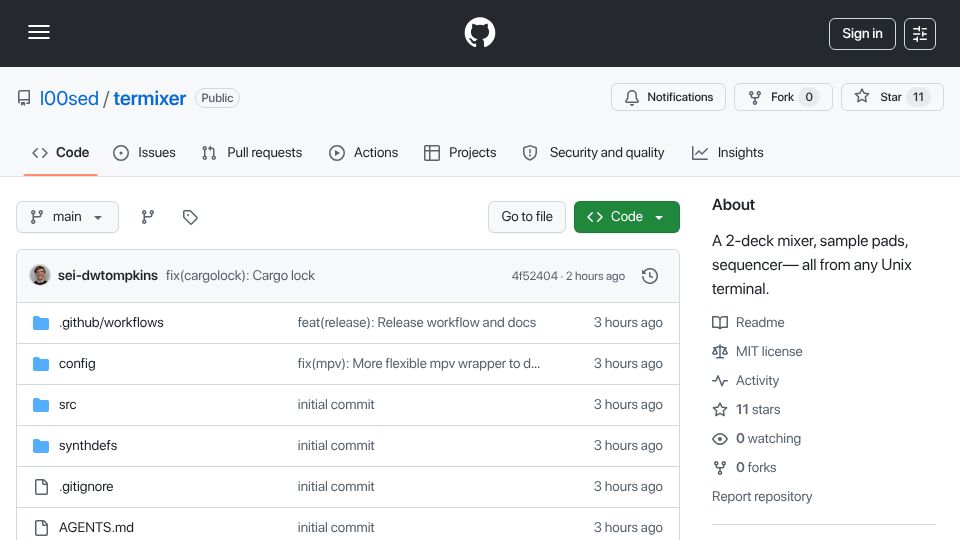This screenshot has width=960, height=540.
Task: Star the termixer repository
Action: pos(892,97)
